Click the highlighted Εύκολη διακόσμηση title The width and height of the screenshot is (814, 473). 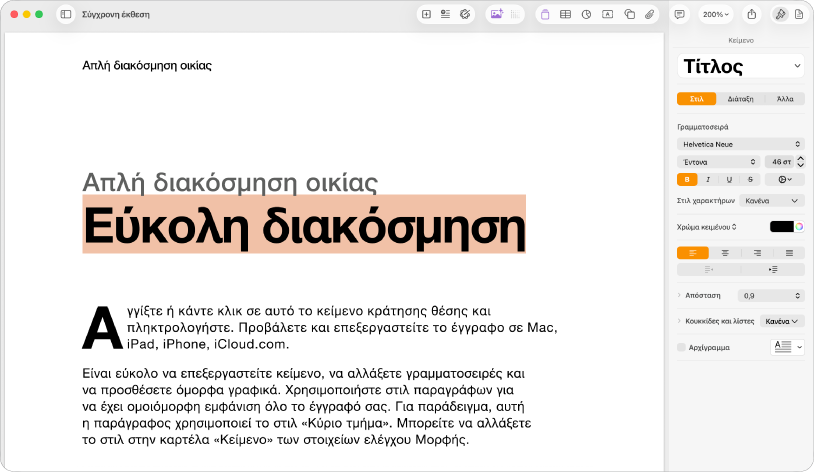(x=304, y=225)
